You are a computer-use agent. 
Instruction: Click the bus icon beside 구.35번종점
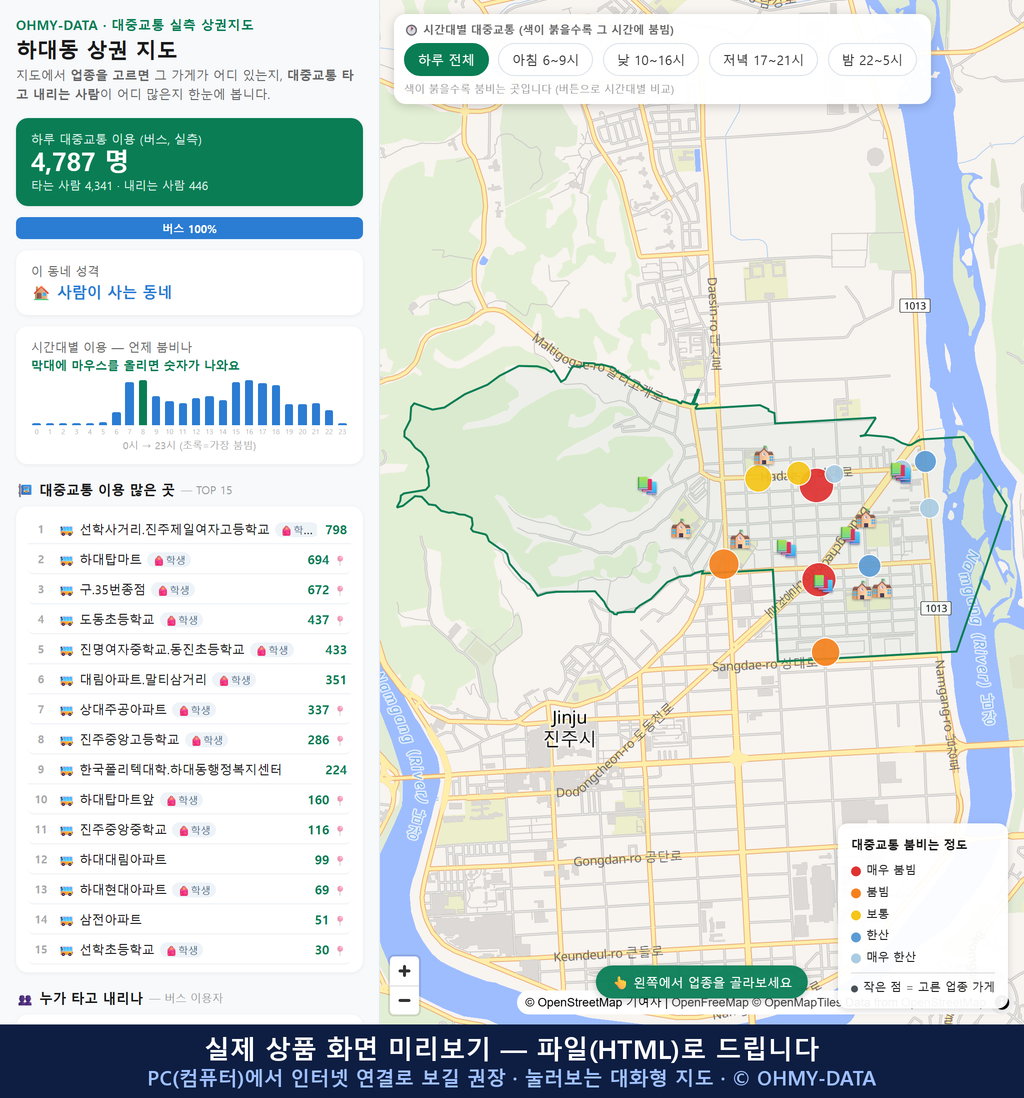click(x=66, y=590)
